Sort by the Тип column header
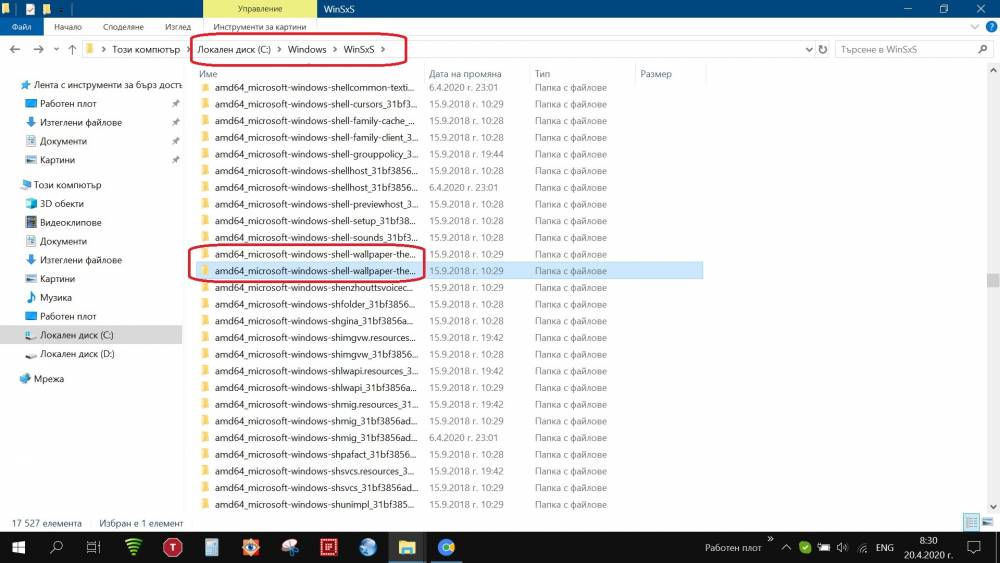This screenshot has width=1000, height=563. click(542, 74)
